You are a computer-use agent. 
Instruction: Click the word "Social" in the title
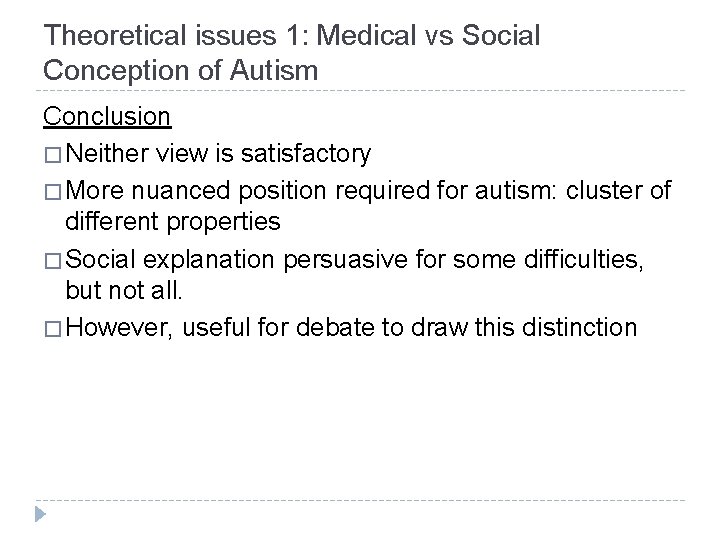tap(502, 37)
